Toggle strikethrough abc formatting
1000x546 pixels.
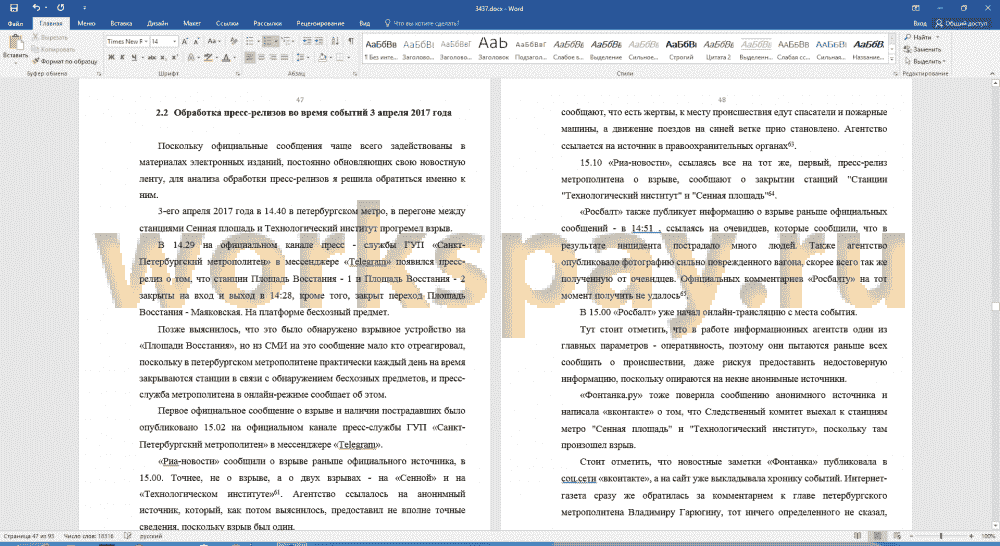(x=152, y=57)
